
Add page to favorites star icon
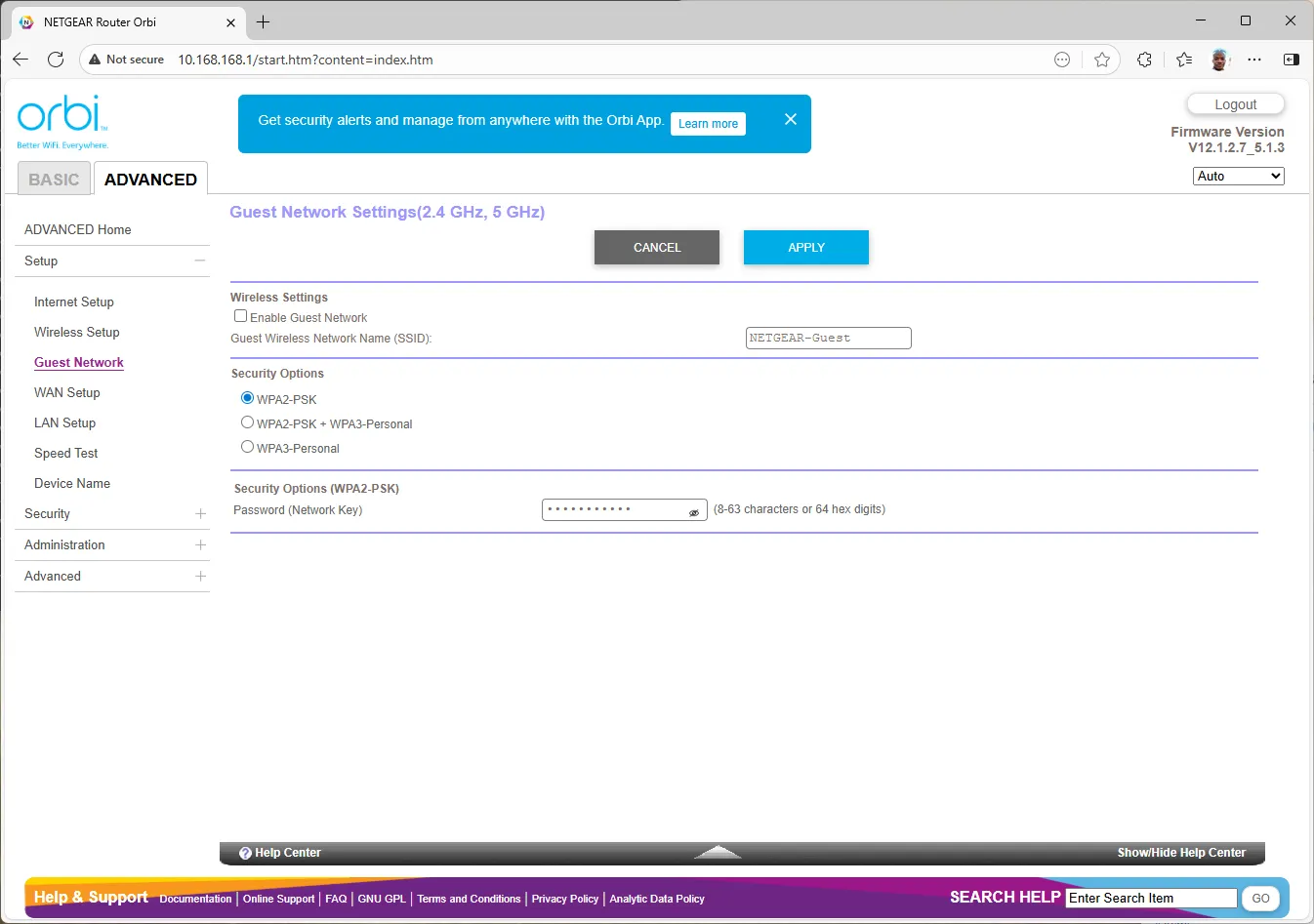1102,60
